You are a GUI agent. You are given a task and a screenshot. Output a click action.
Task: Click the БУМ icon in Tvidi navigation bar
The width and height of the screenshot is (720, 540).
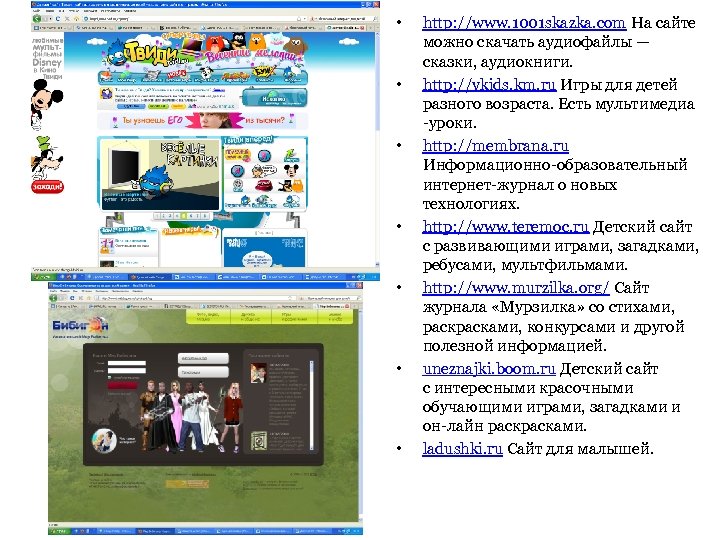pos(264,73)
